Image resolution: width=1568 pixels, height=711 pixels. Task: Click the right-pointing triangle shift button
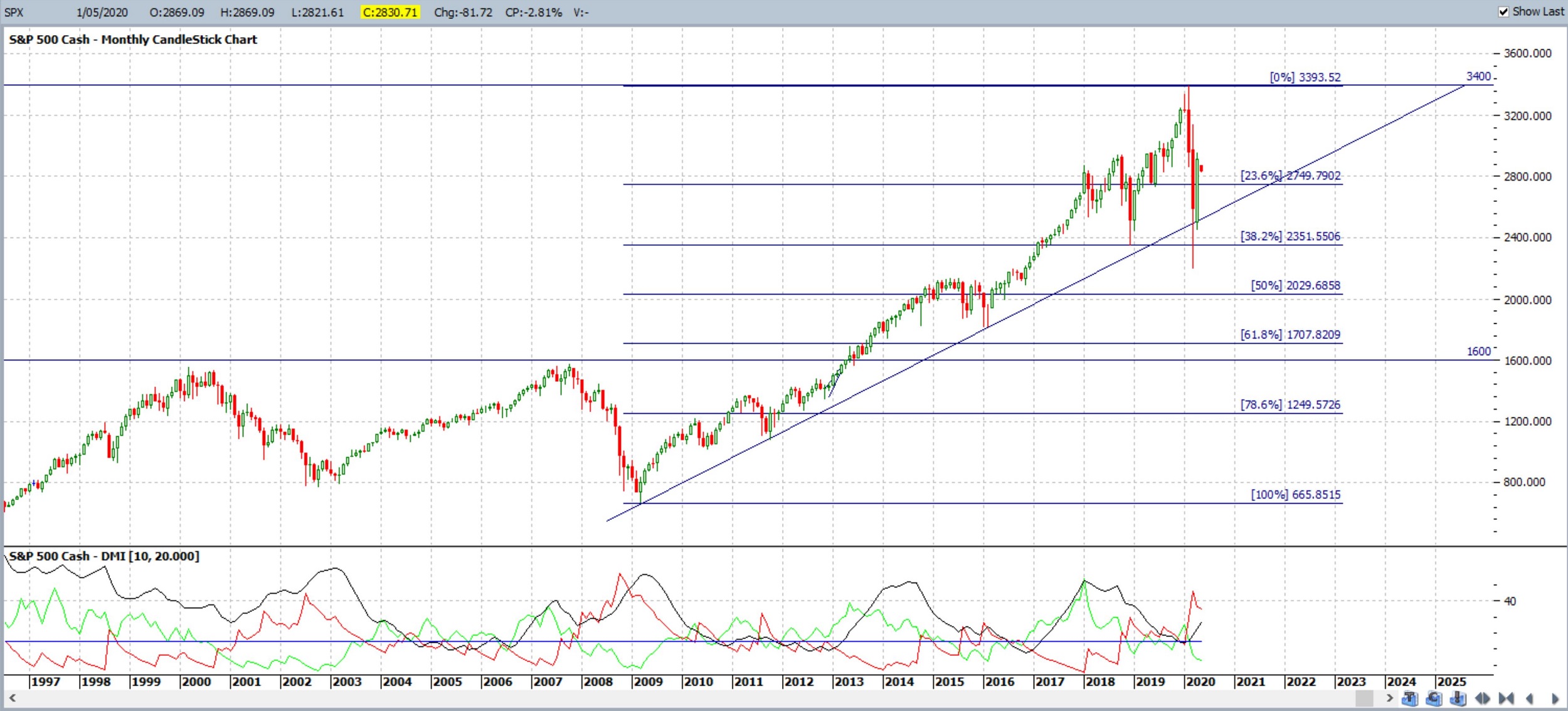point(1555,698)
